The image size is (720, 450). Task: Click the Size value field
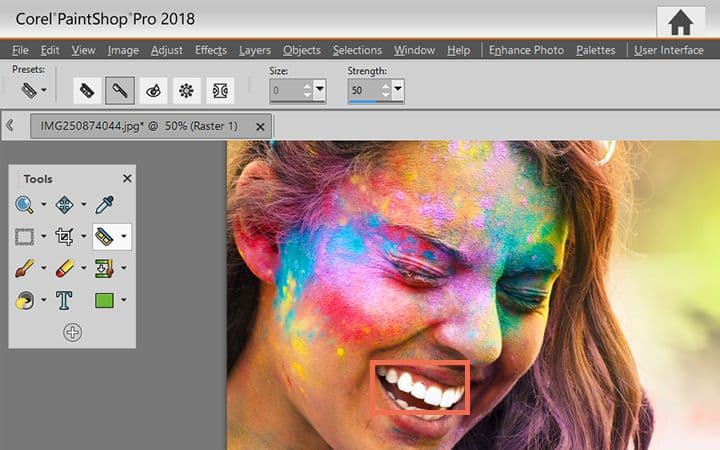286,90
